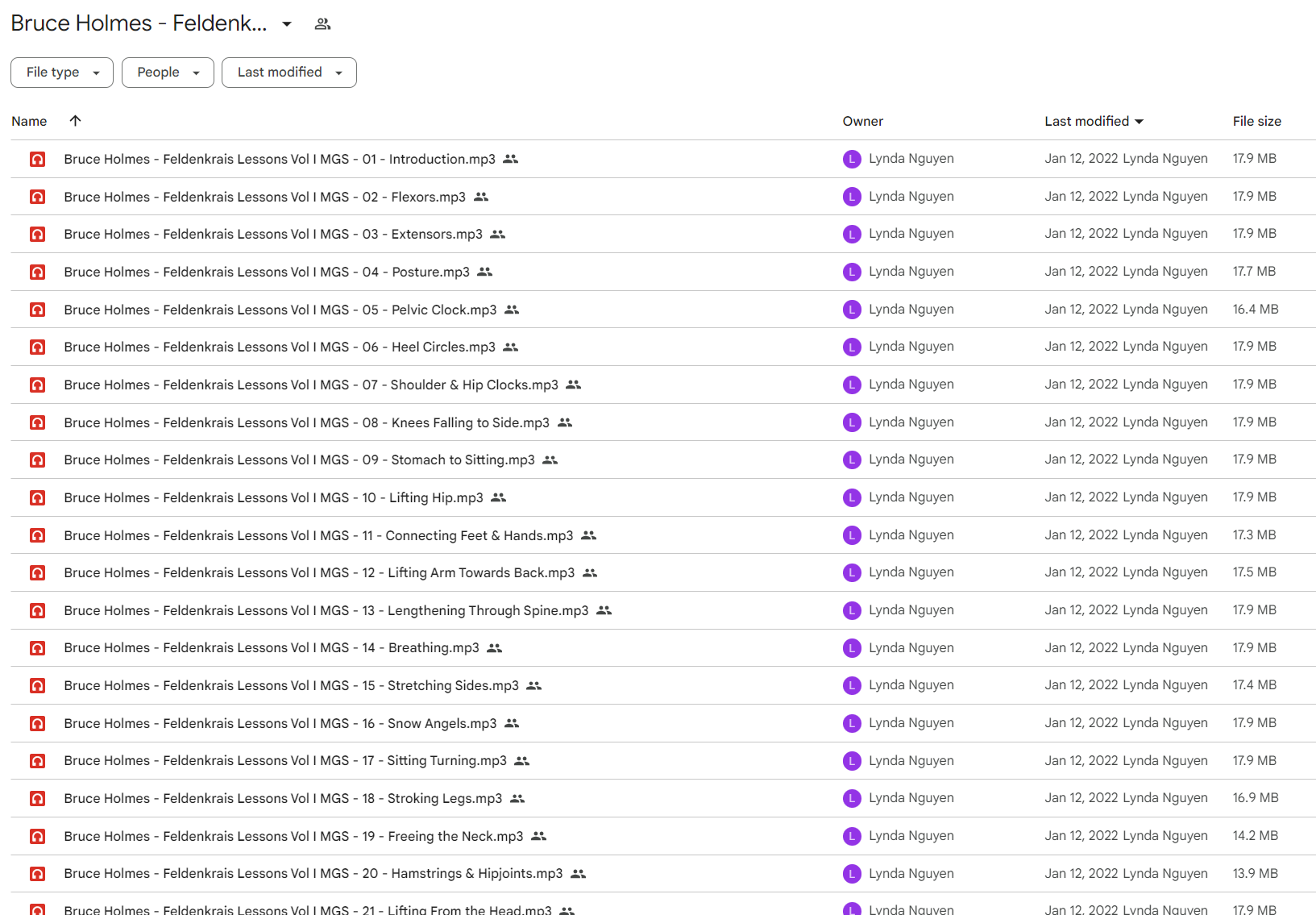Click shared icon next to 17 - Sitting Turning.mp3
This screenshot has width=1316, height=915.
[x=522, y=761]
